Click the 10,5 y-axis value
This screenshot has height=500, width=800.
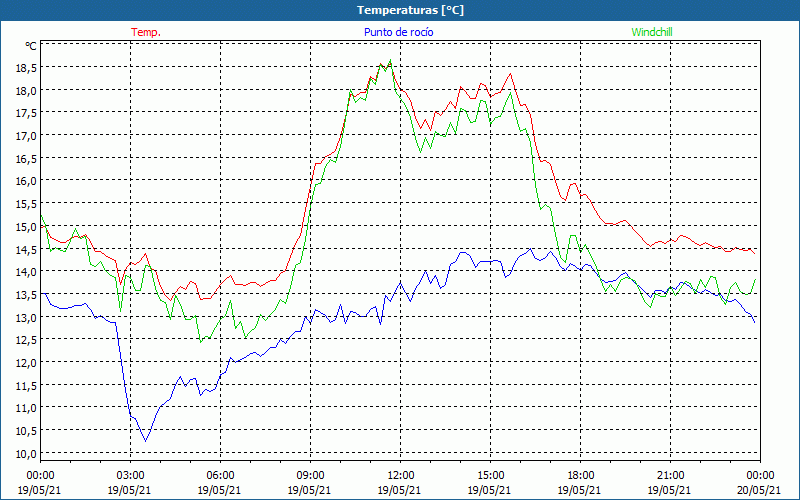[x=27, y=430]
